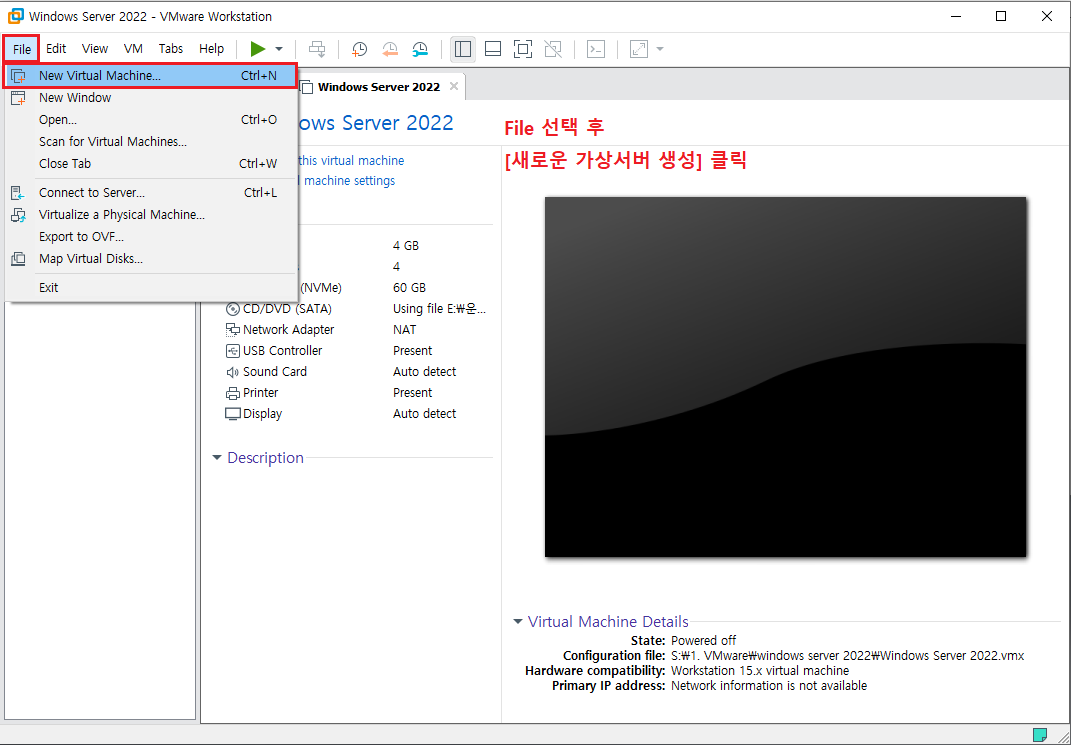The width and height of the screenshot is (1071, 745).
Task: Click the New Window menu icon
Action: [18, 98]
